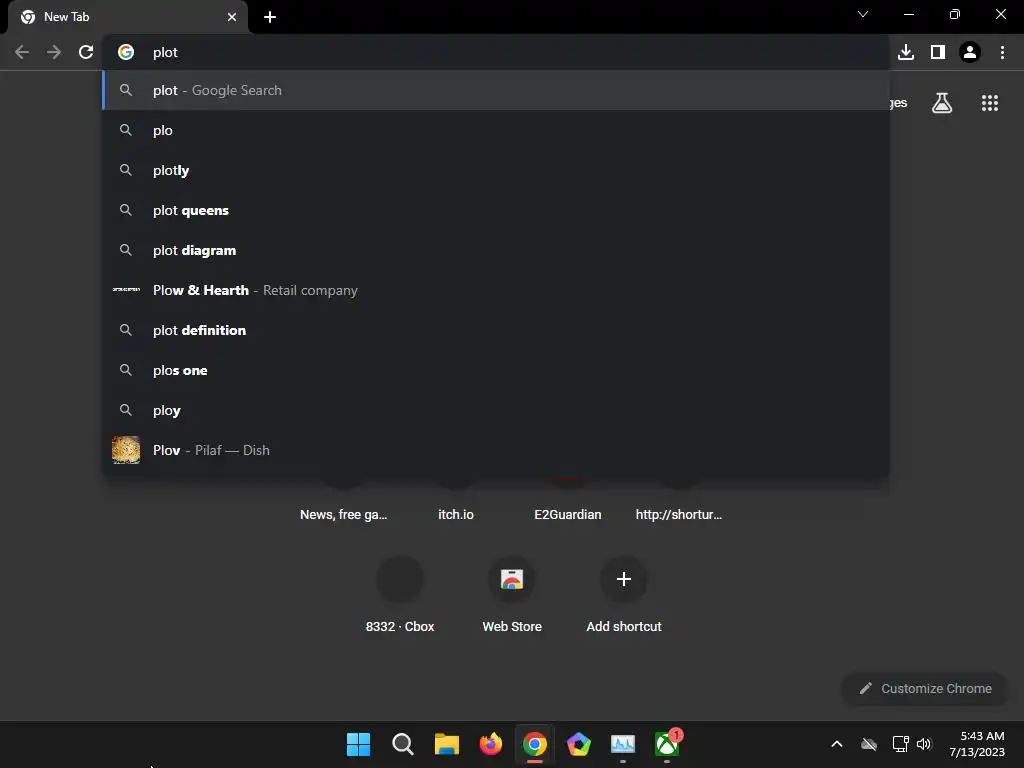Open the downloads tray

click(906, 52)
